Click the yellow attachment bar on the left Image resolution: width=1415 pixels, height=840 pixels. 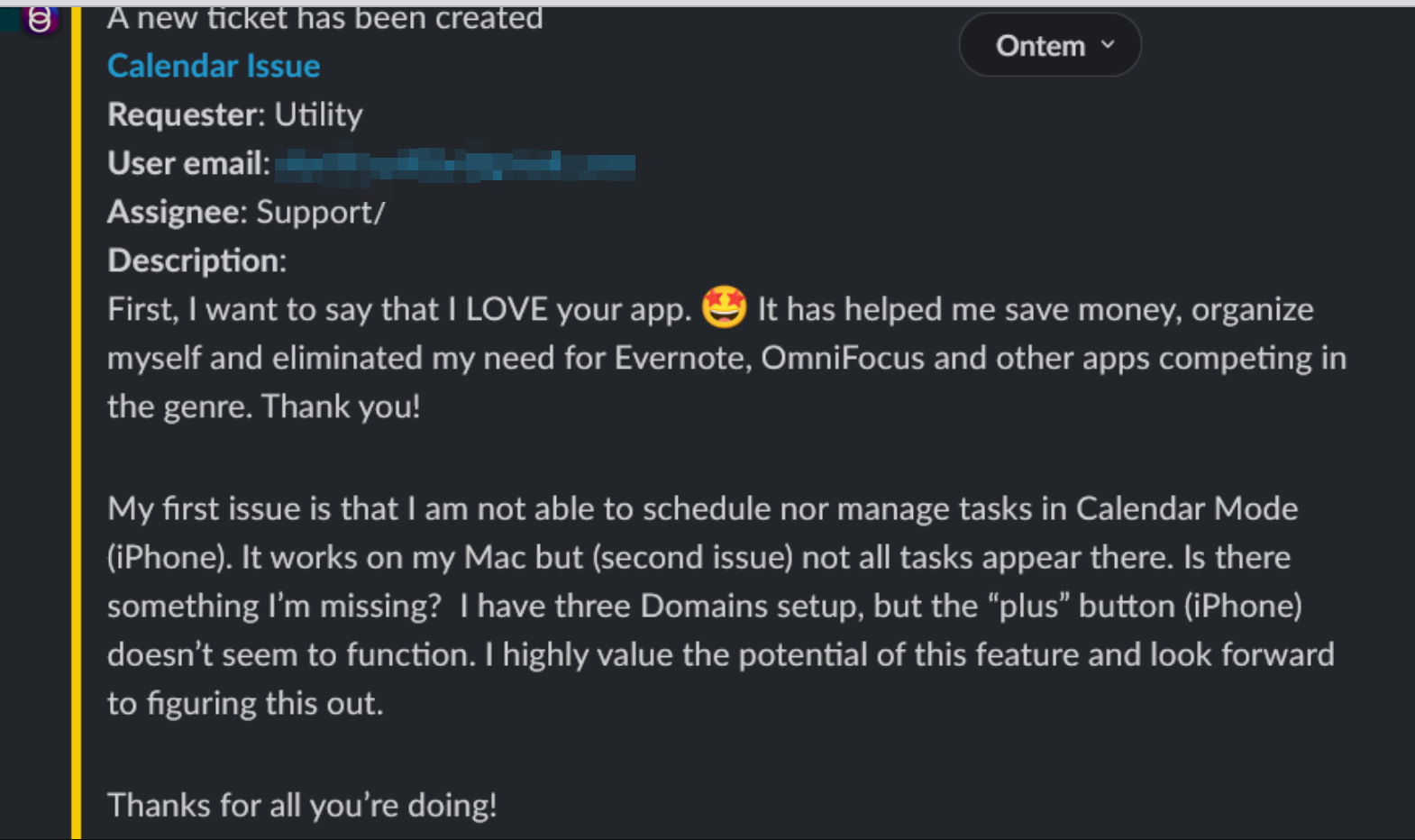tap(76, 424)
